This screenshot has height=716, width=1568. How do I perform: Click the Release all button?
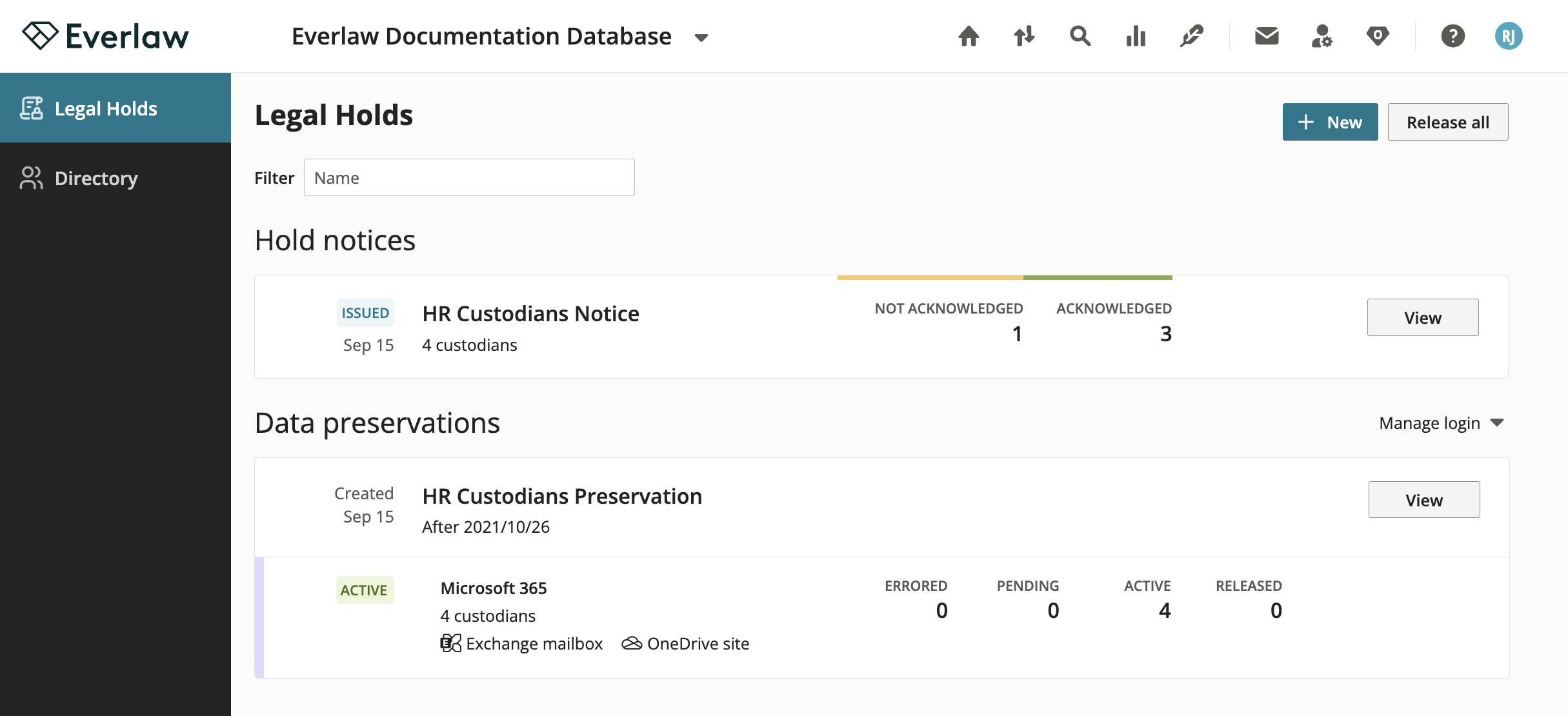coord(1448,121)
